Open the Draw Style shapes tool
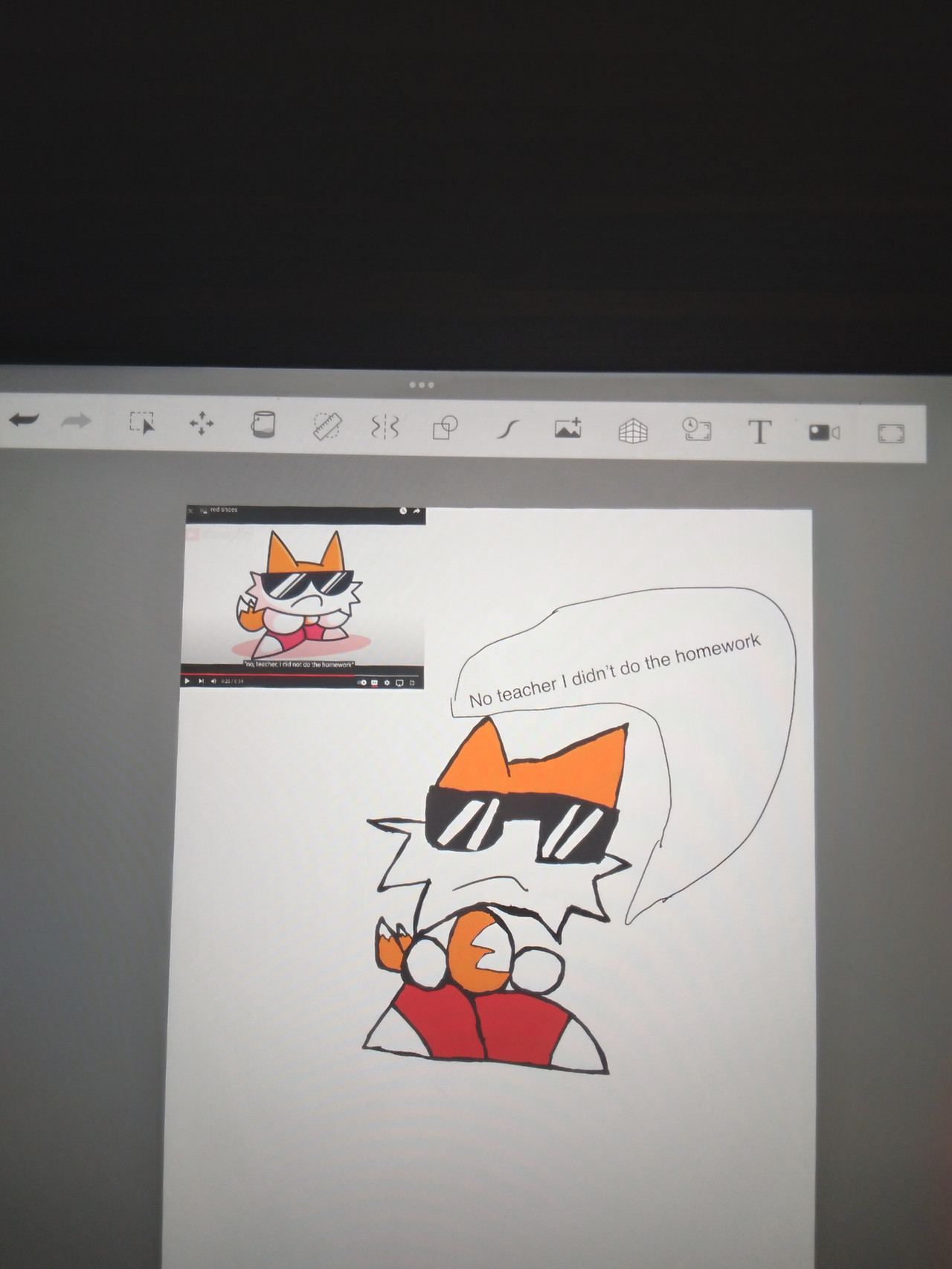The width and height of the screenshot is (952, 1269). pos(445,428)
